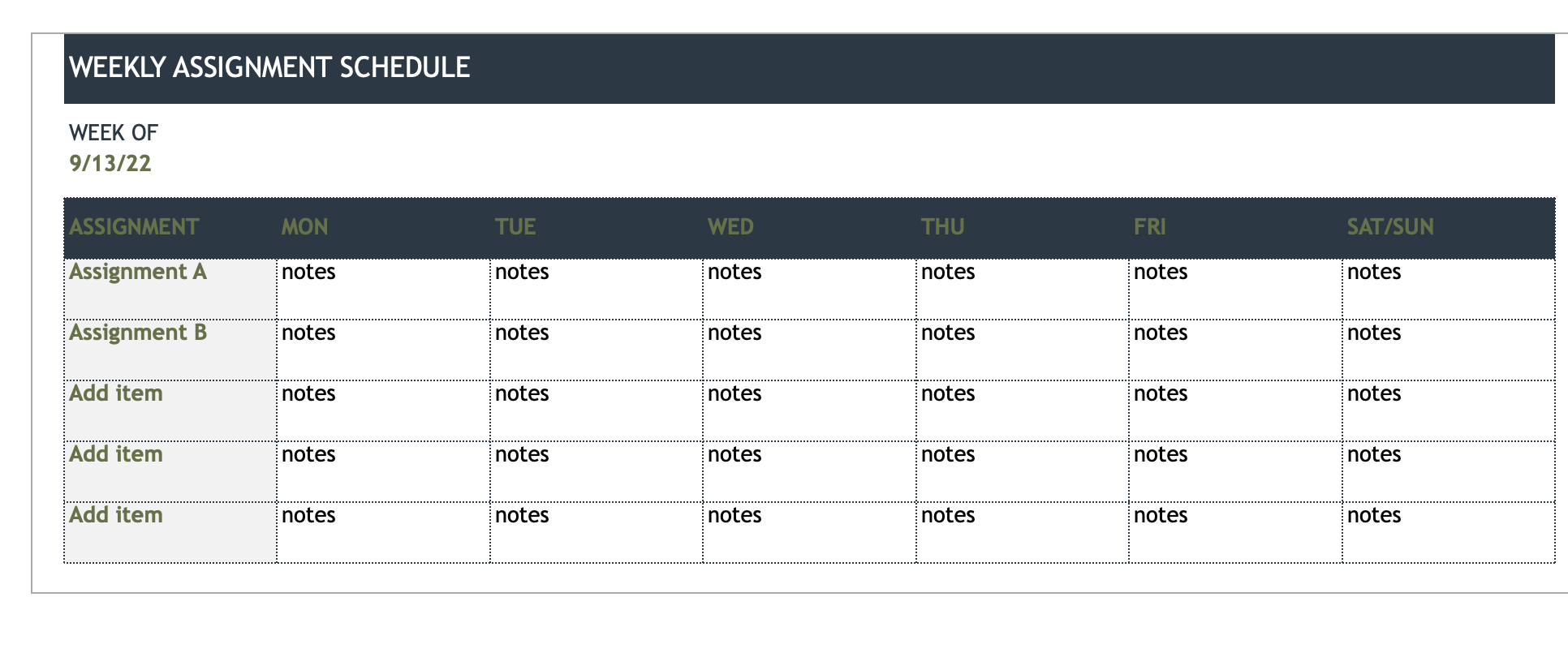Image resolution: width=1568 pixels, height=653 pixels.
Task: Select the ASSIGNMENT column header
Action: pos(134,227)
